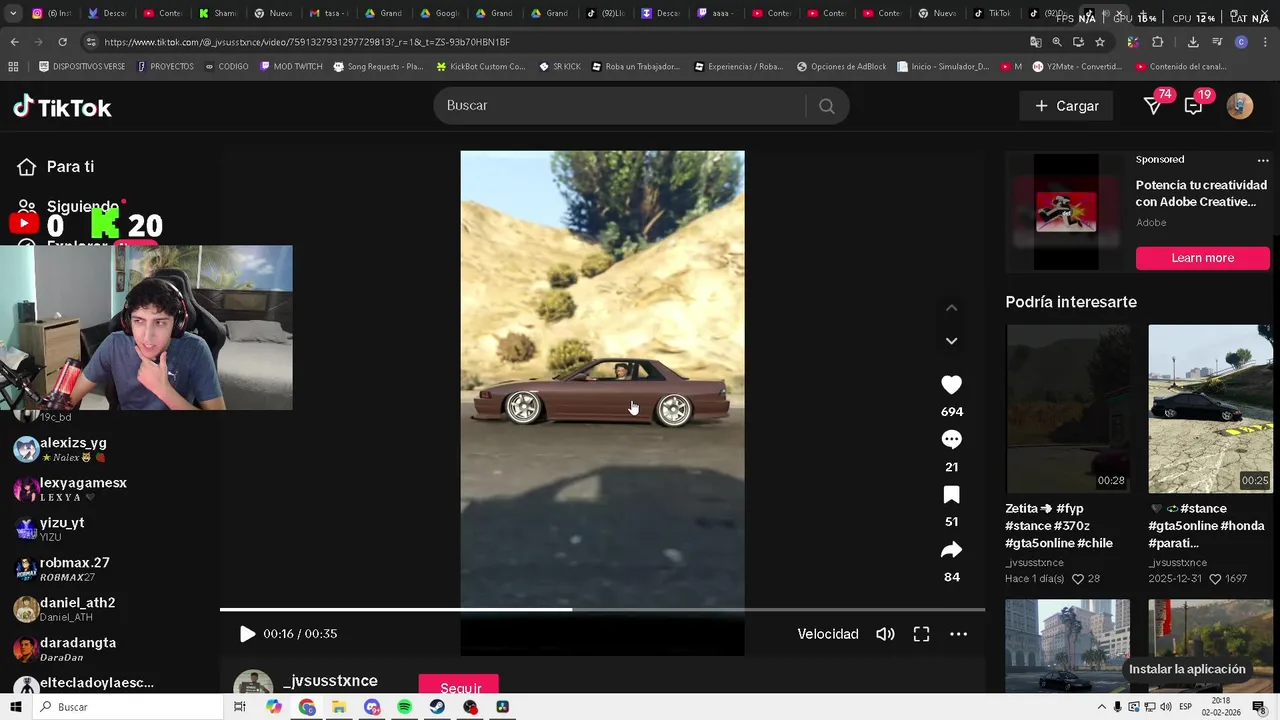This screenshot has width=1280, height=720.
Task: Launch Spotify from the taskbar
Action: click(404, 707)
